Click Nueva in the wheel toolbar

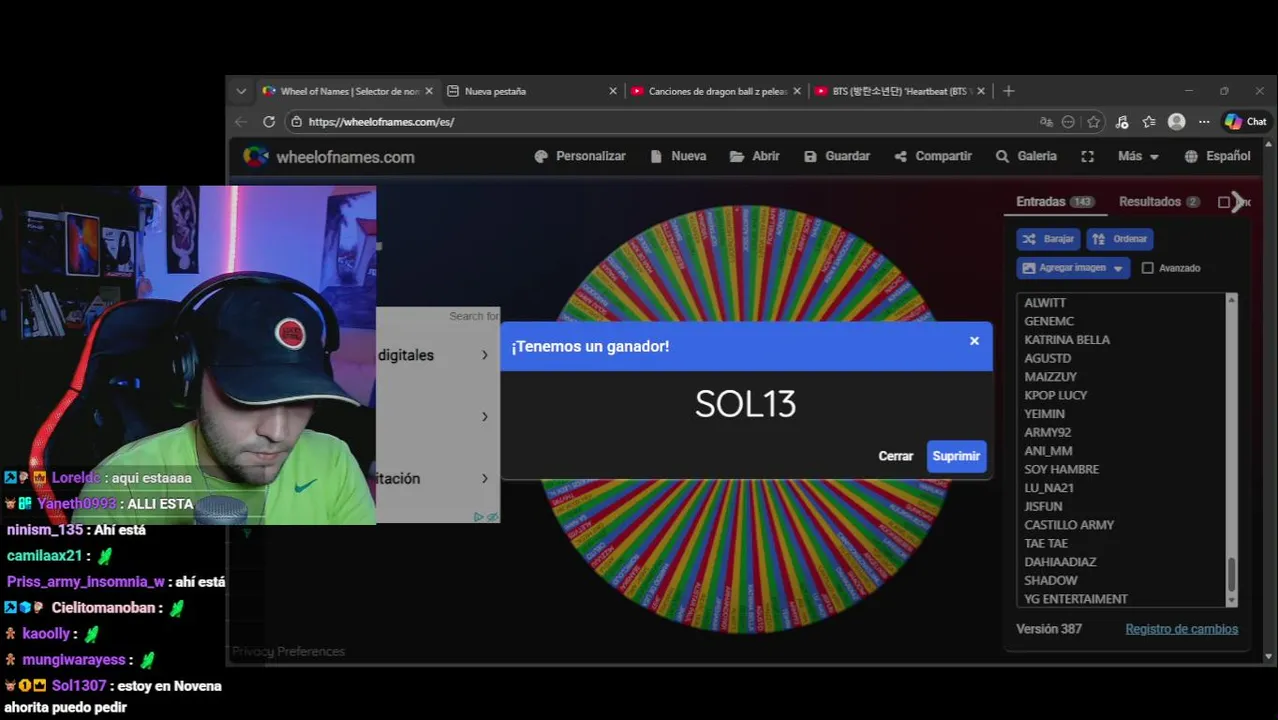(x=678, y=156)
